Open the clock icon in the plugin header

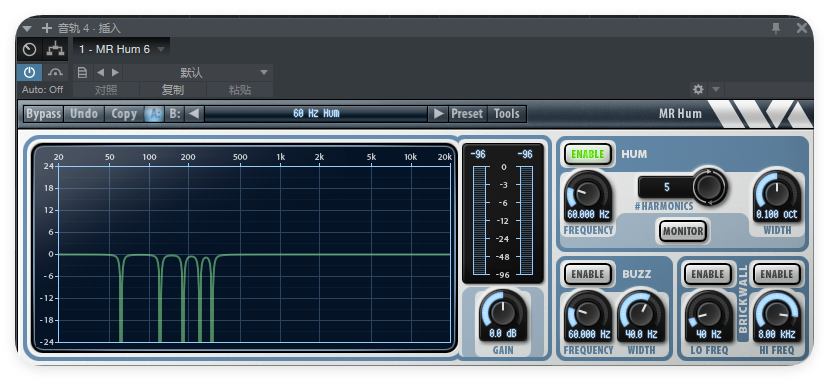(x=30, y=50)
